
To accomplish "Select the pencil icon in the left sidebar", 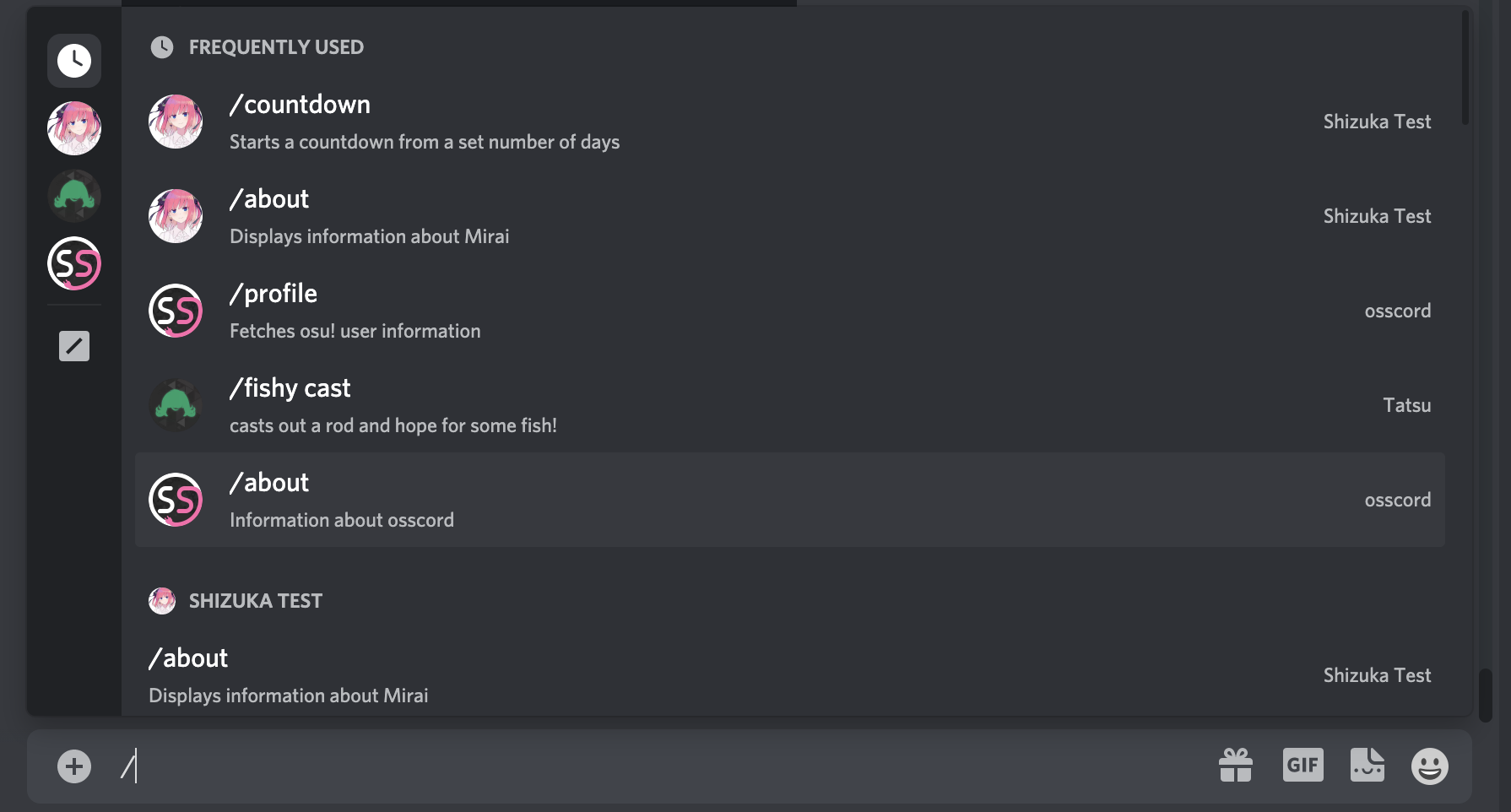I will click(x=73, y=344).
